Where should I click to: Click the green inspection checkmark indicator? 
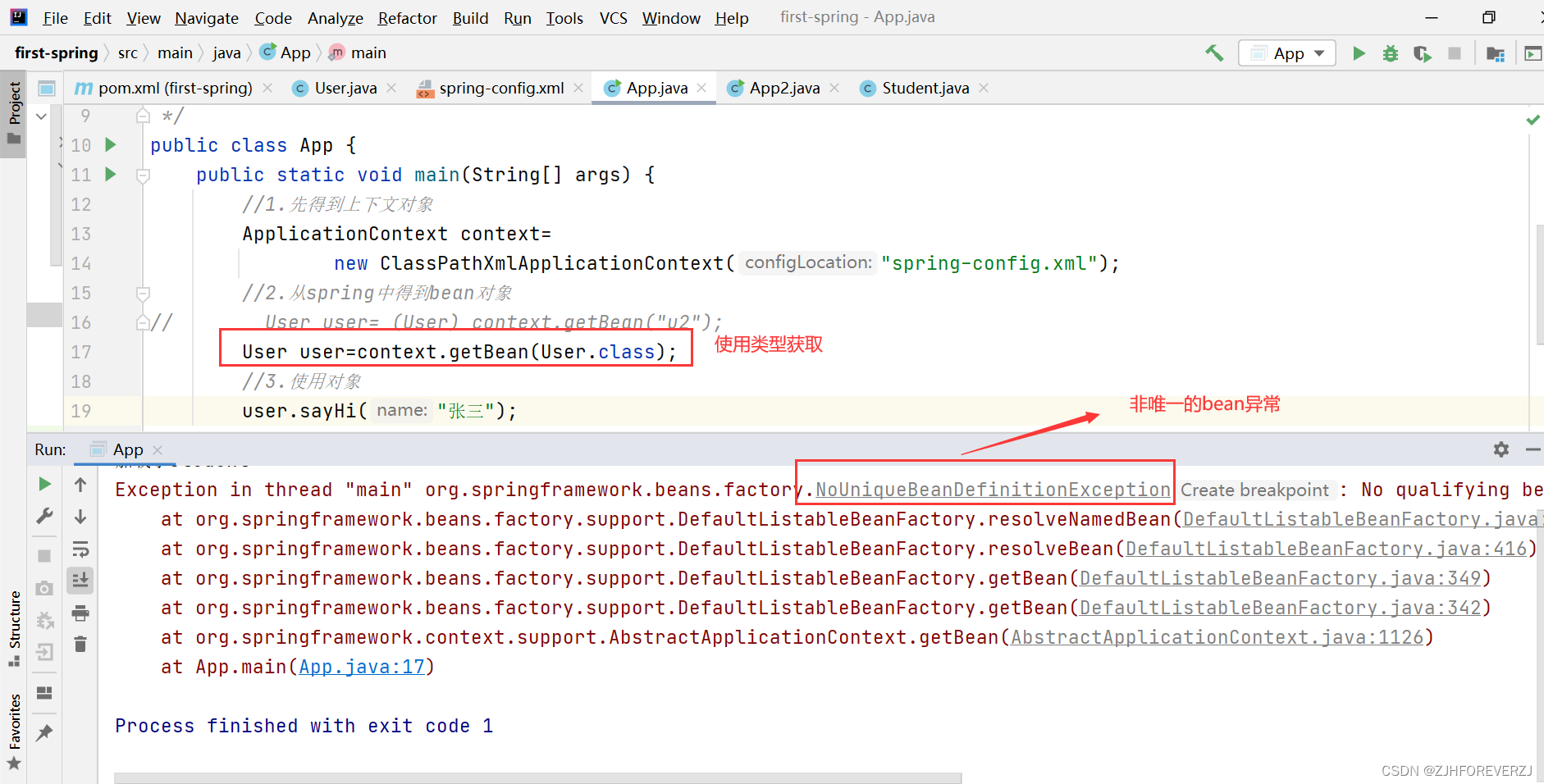[1533, 120]
